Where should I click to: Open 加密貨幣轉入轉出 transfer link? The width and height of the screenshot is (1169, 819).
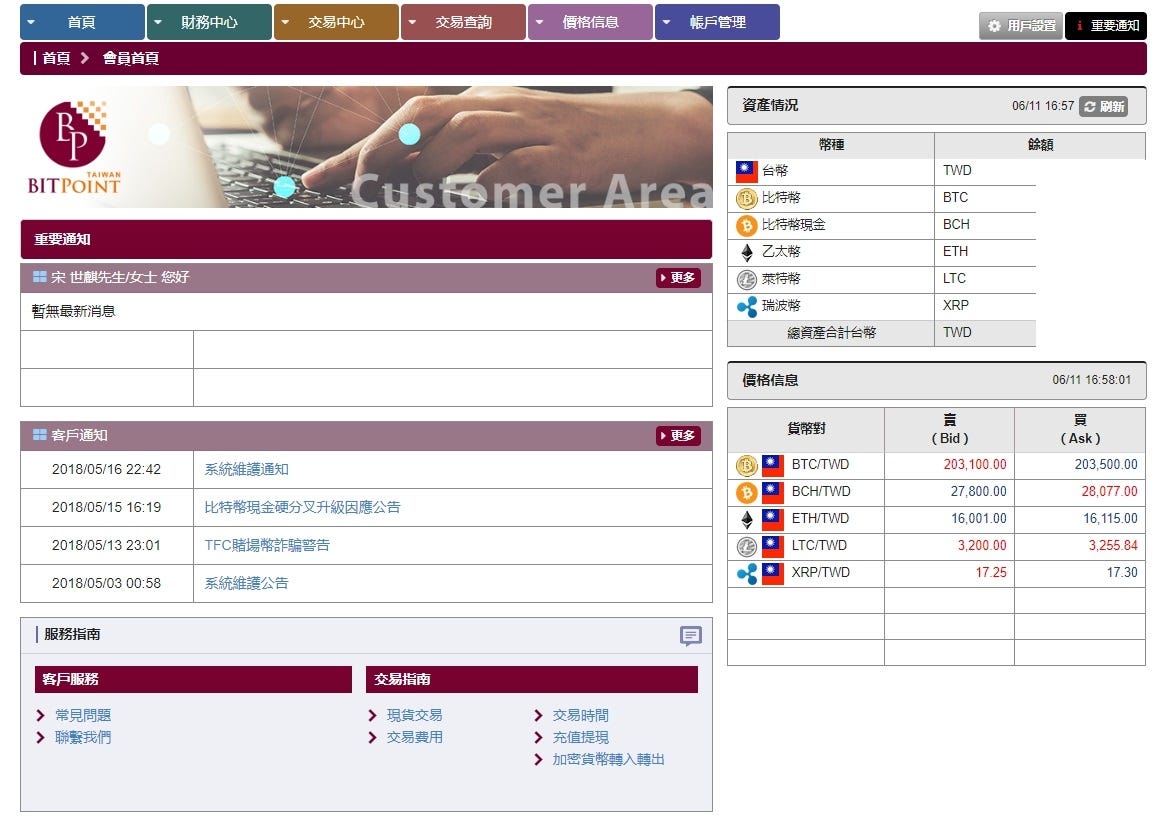608,759
